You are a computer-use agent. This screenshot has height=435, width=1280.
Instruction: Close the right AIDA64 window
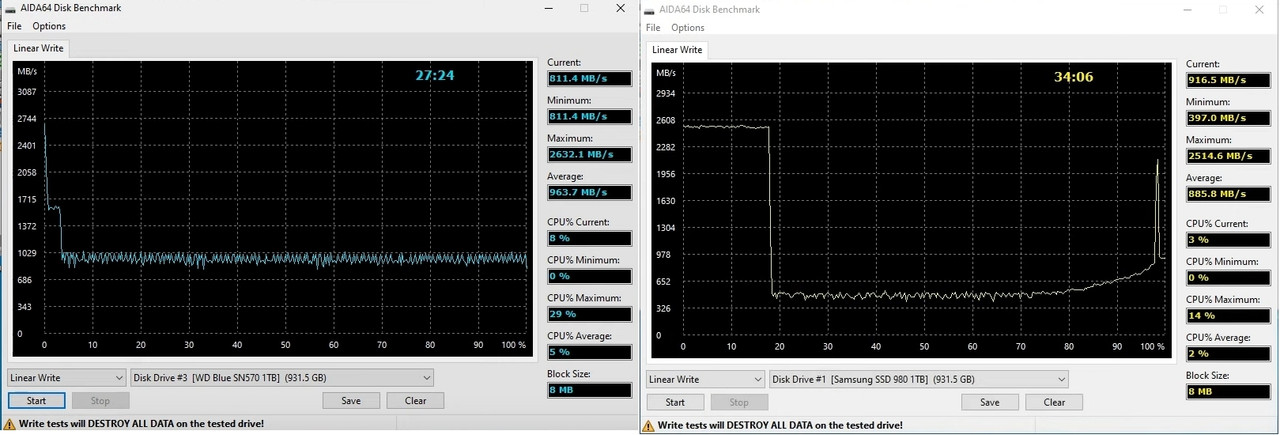pyautogui.click(x=1259, y=10)
